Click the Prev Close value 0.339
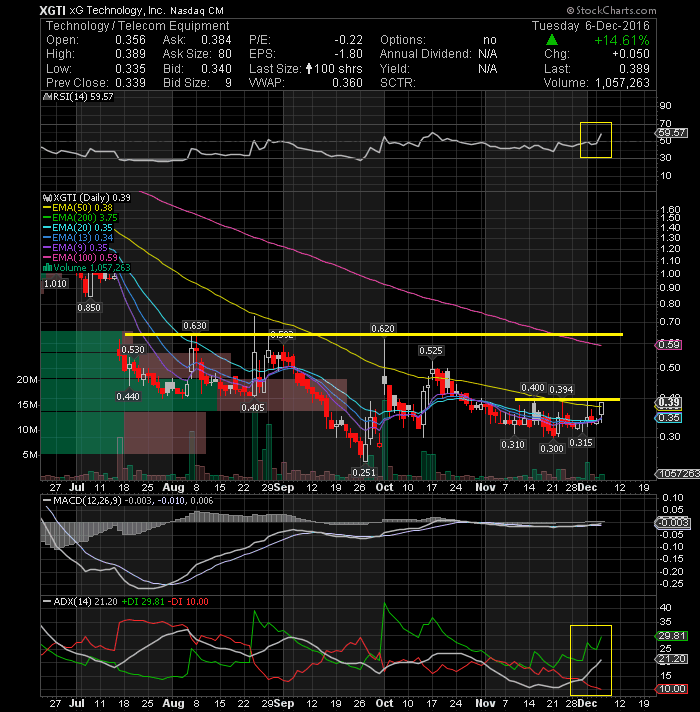 (130, 83)
